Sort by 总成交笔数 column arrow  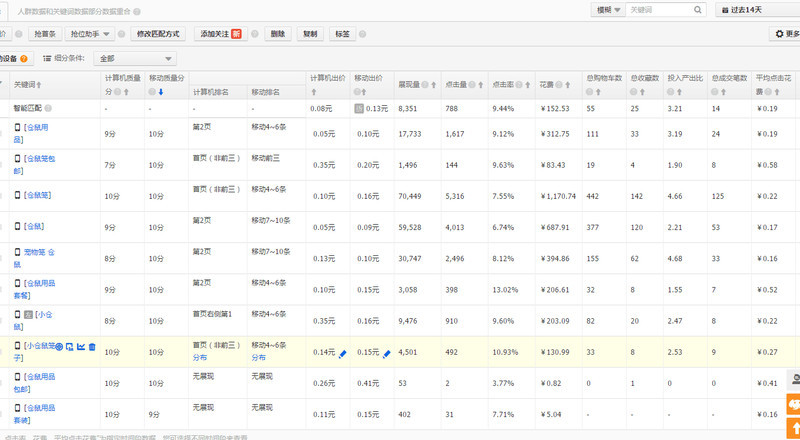[723, 92]
